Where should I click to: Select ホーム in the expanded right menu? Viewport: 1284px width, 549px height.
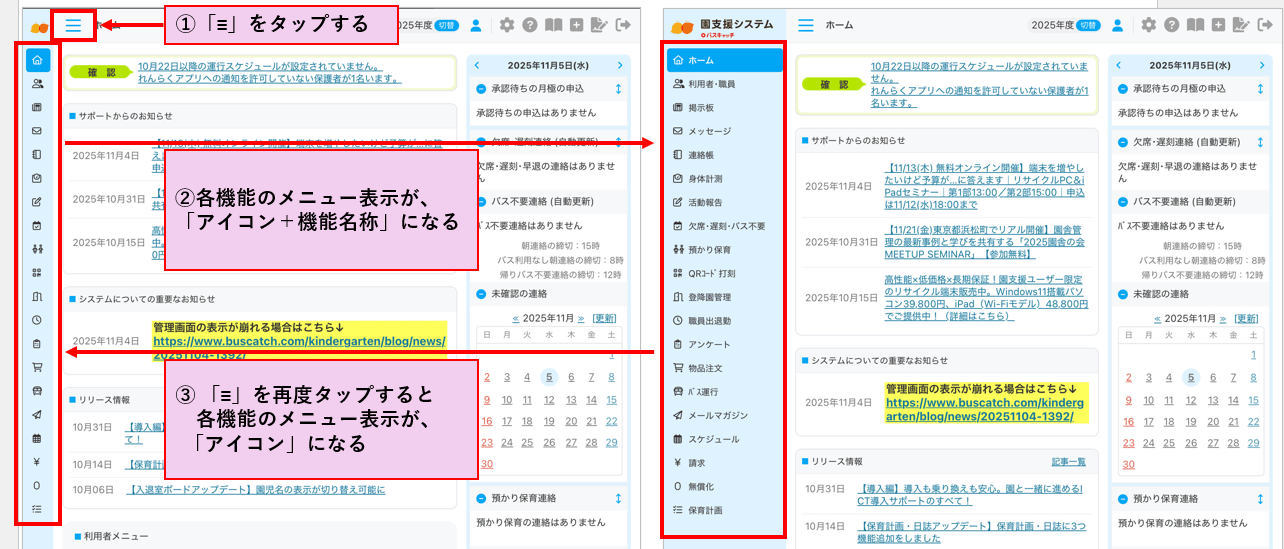tap(725, 60)
